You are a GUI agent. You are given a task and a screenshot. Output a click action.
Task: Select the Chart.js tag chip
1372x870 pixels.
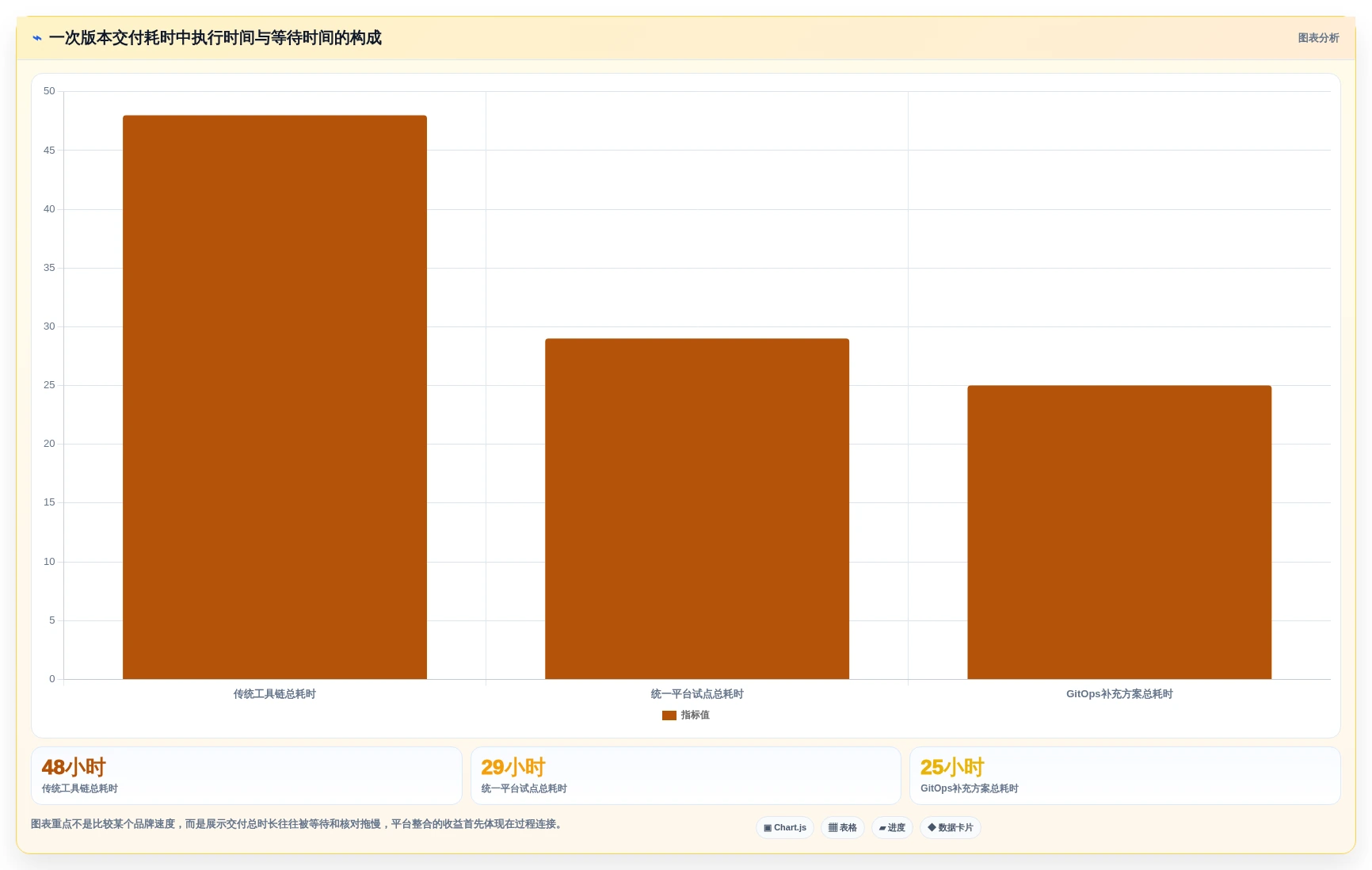(785, 828)
